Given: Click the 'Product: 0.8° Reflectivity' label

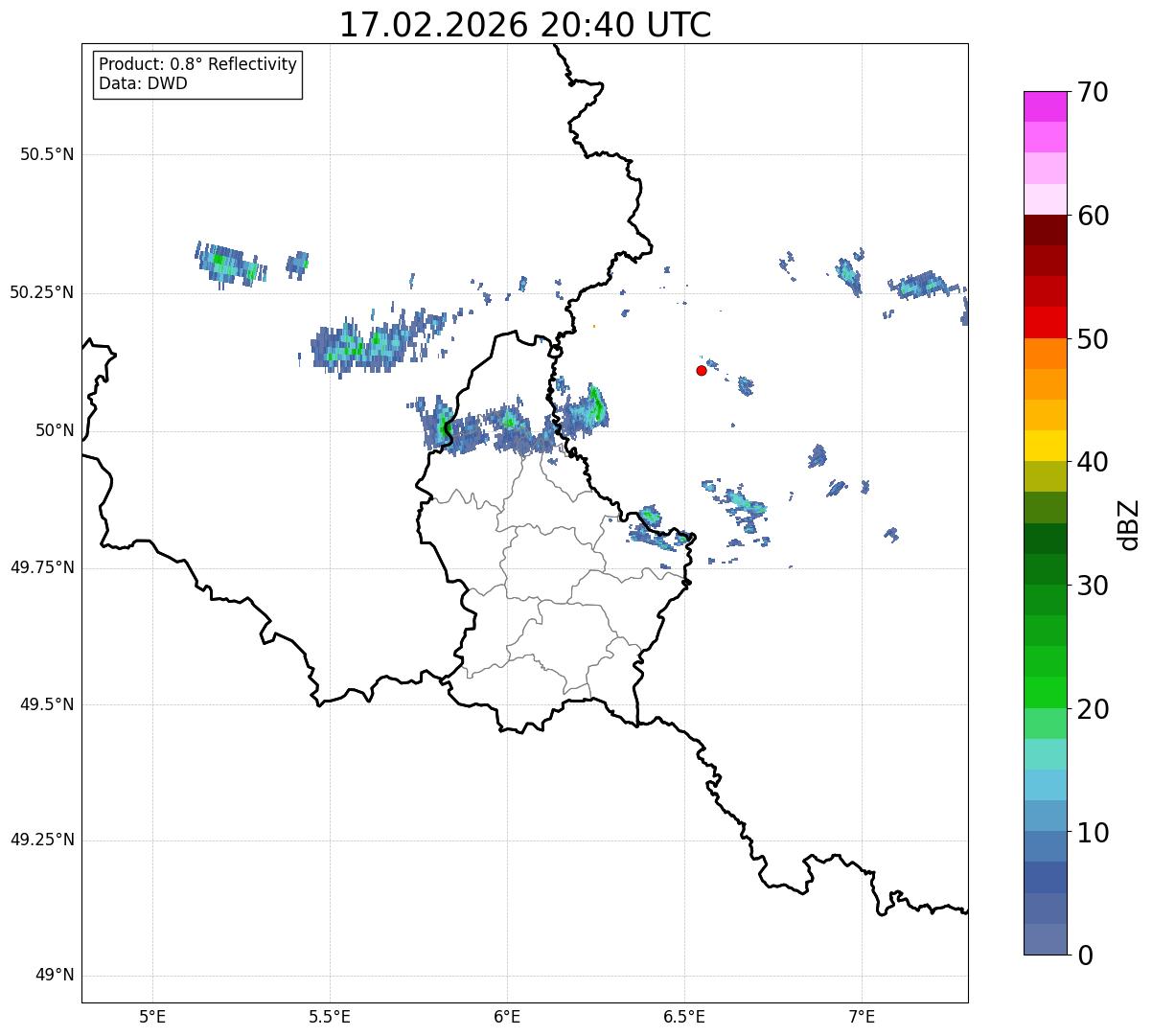Looking at the screenshot, I should click(198, 64).
